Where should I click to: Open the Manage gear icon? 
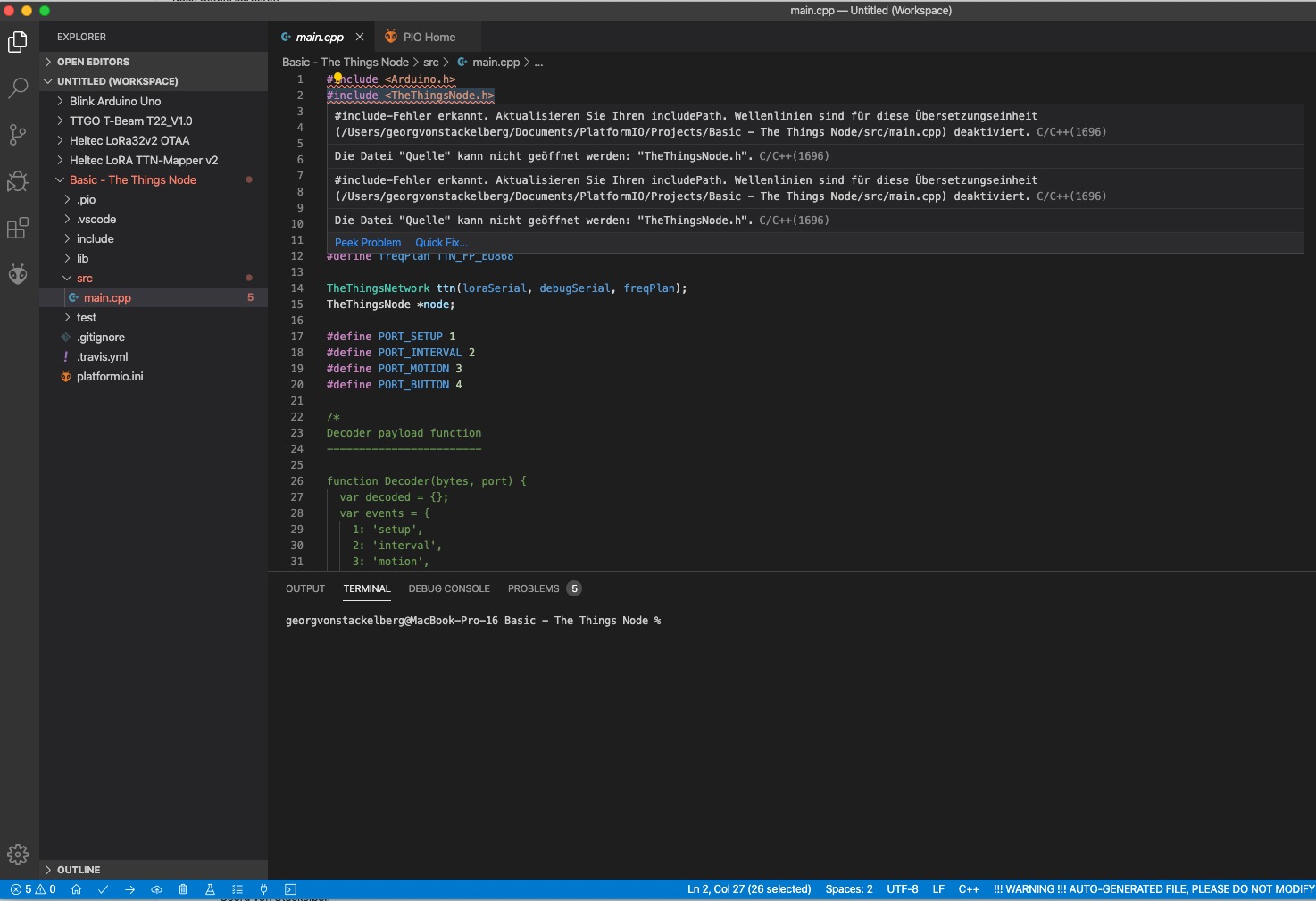(x=18, y=855)
